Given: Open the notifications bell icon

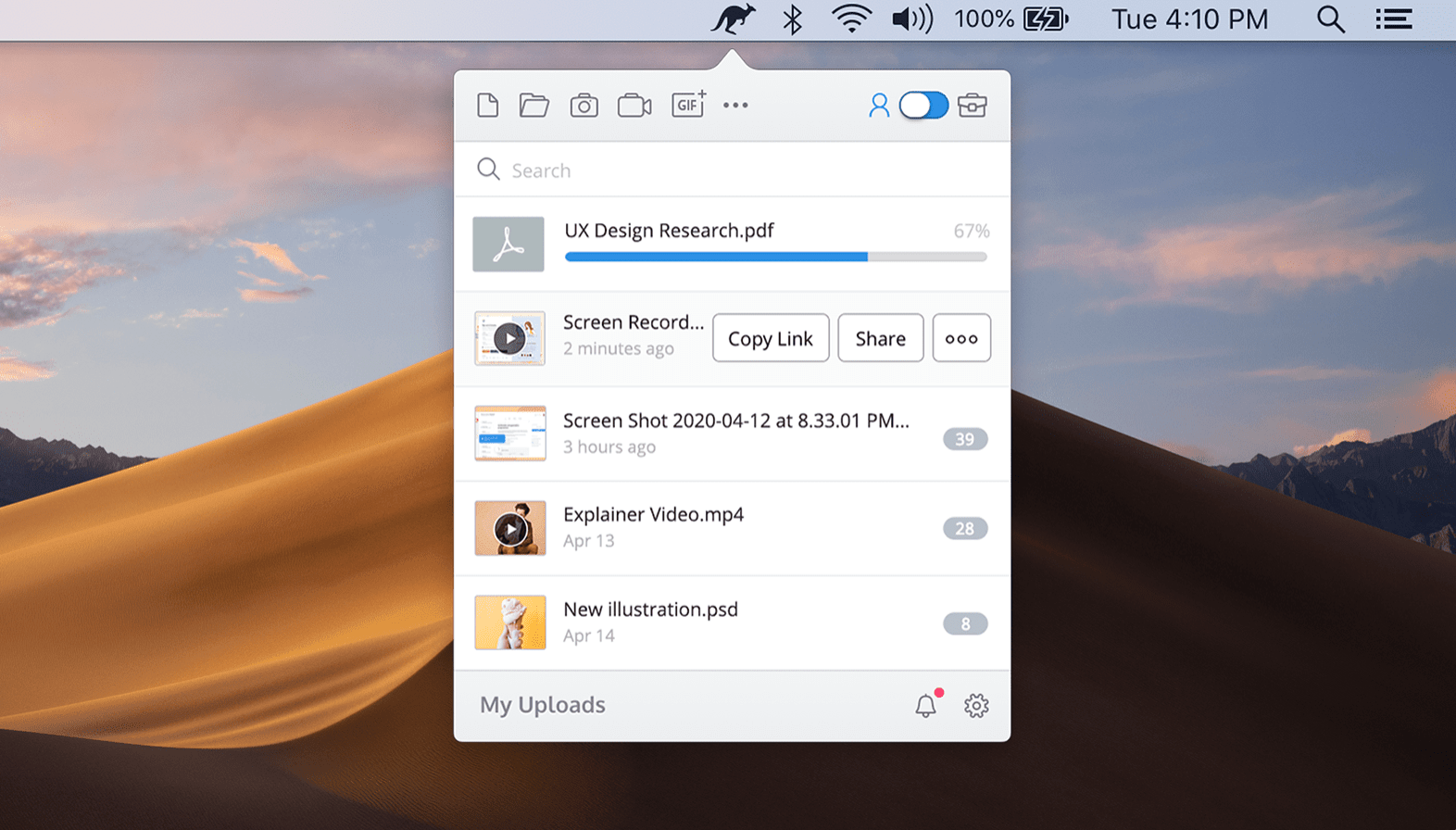Looking at the screenshot, I should [x=925, y=706].
